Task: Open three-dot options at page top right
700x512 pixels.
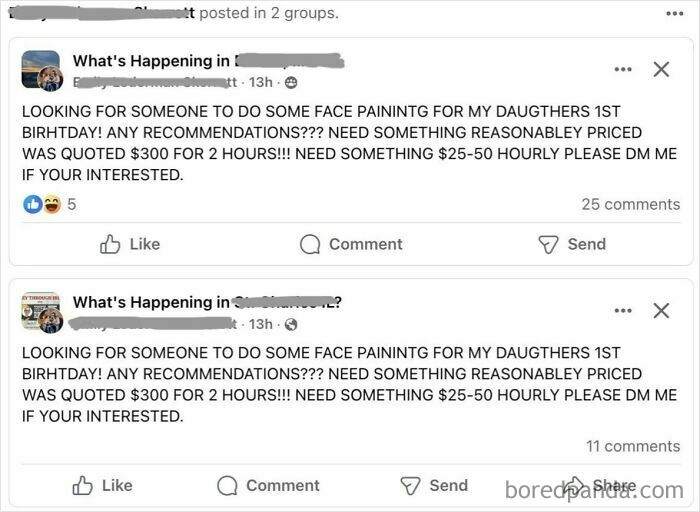Action: click(675, 14)
